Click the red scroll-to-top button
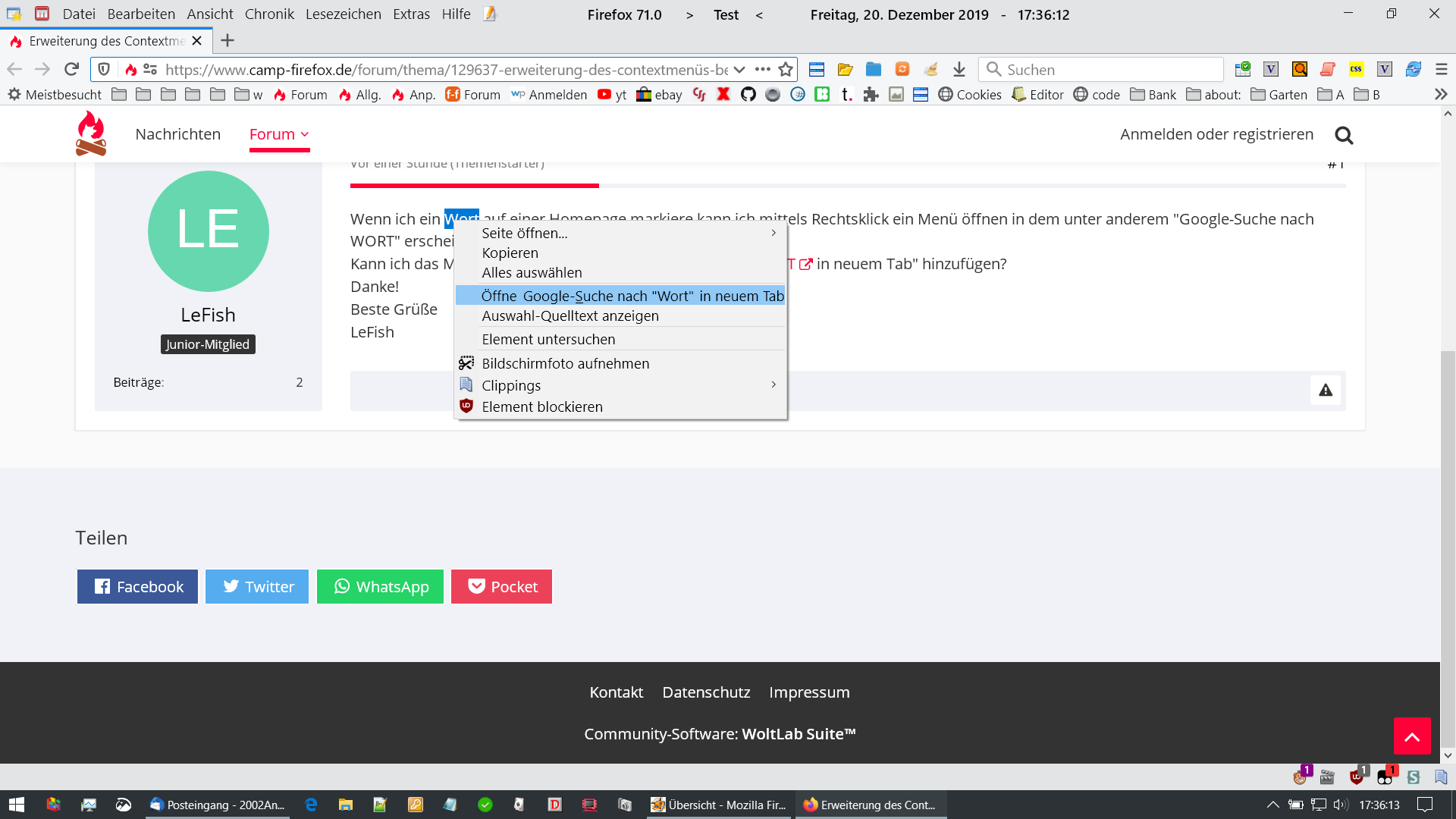Screen dimensions: 1456x819 click(x=1411, y=736)
